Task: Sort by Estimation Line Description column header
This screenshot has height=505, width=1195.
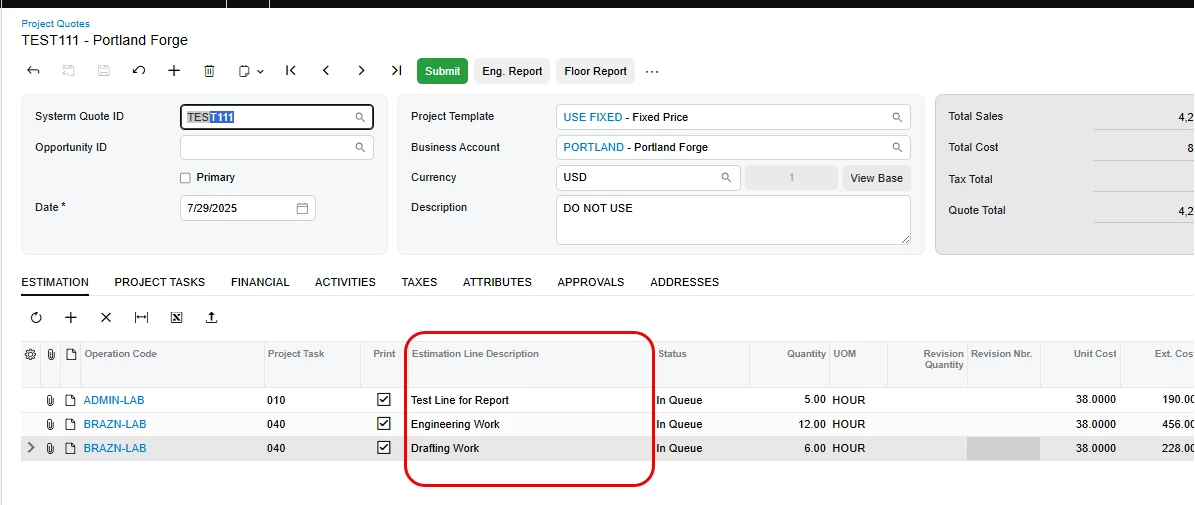Action: 476,353
